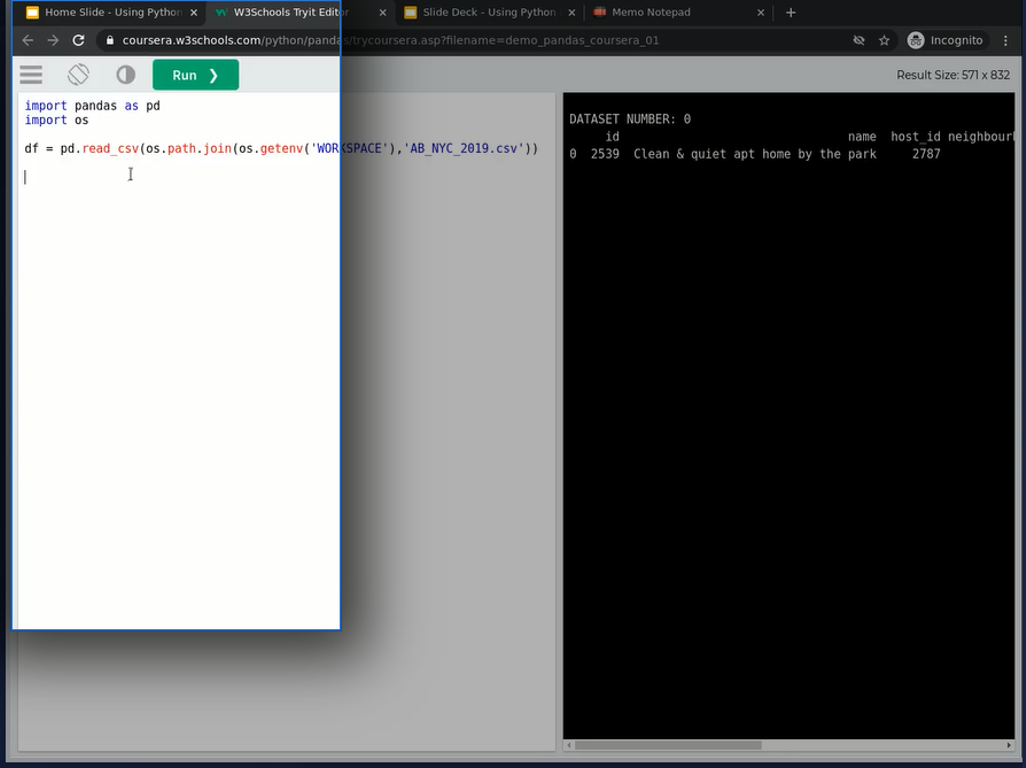
Task: Close the Home Slide tab
Action: 194,12
